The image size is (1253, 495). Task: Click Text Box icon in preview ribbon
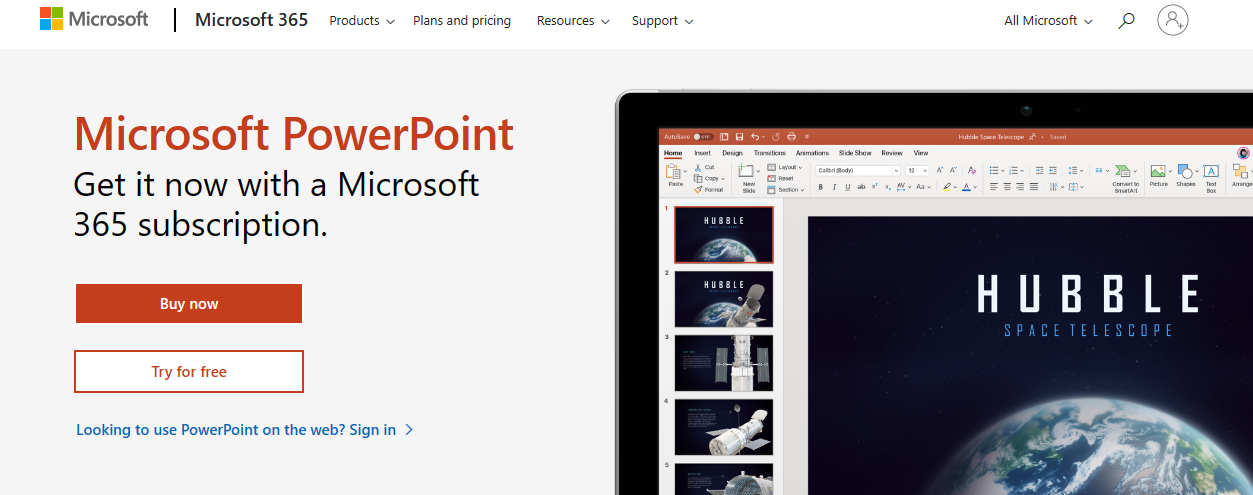(x=1211, y=171)
